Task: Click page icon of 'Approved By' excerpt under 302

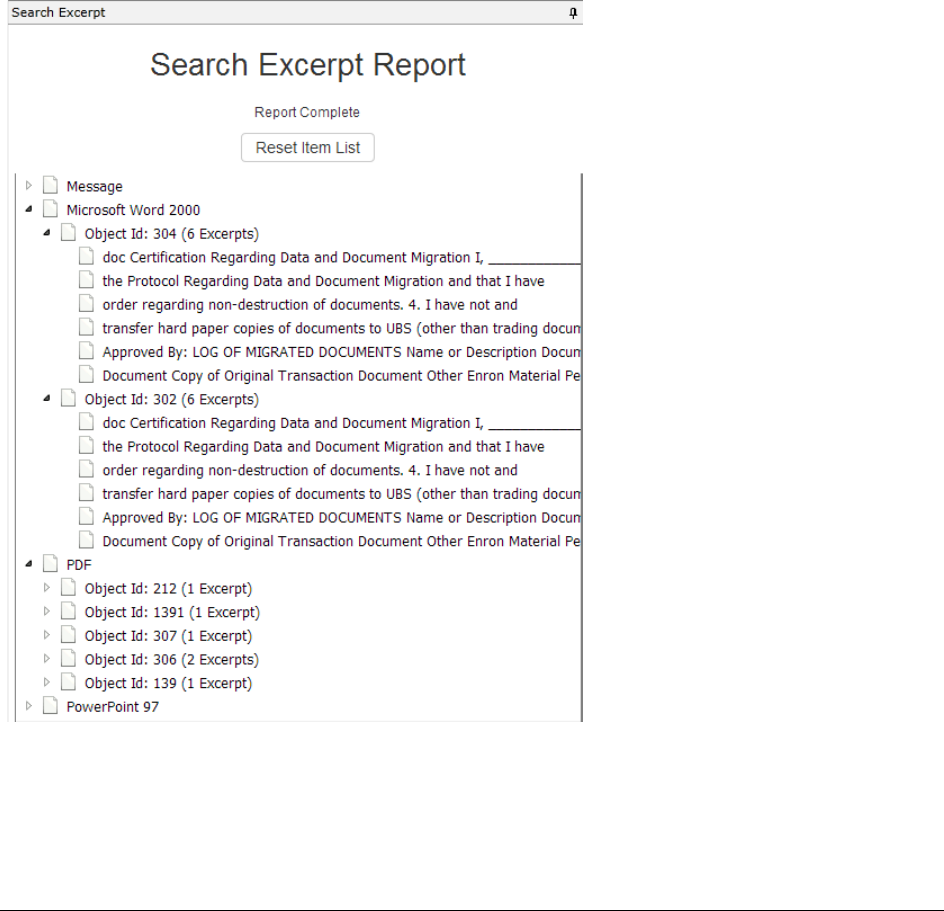Action: pyautogui.click(x=87, y=517)
